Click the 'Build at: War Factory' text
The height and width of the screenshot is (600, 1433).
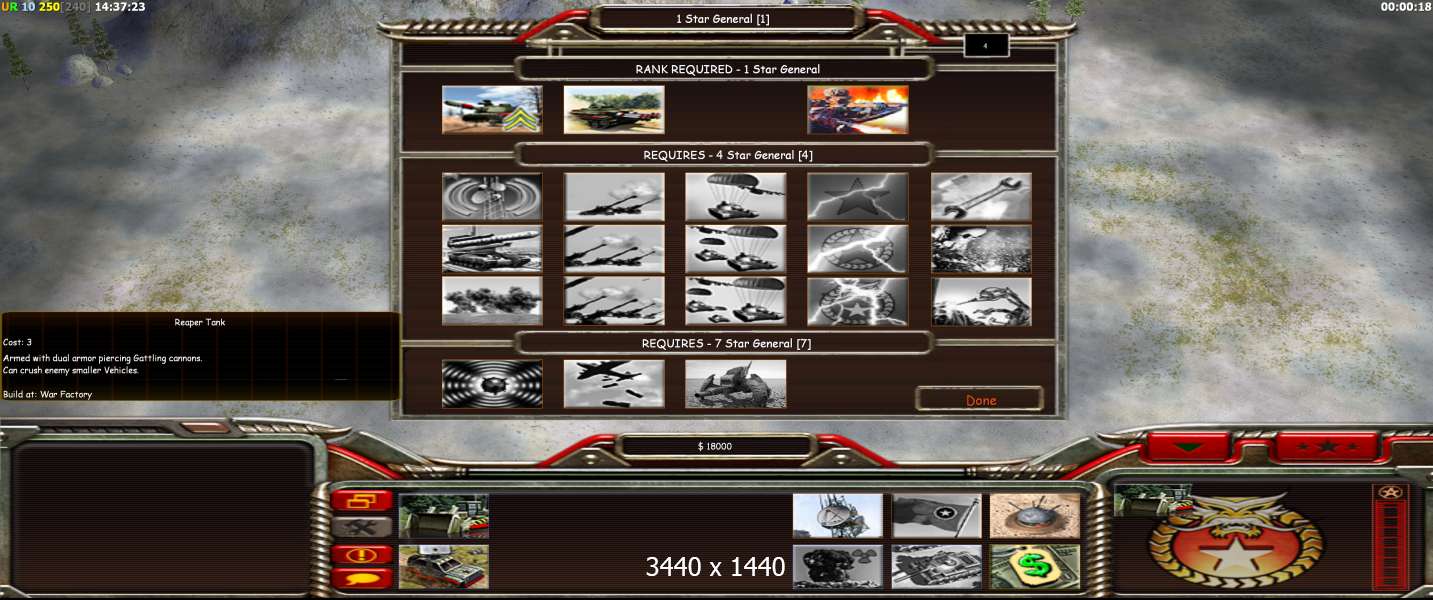pos(47,394)
